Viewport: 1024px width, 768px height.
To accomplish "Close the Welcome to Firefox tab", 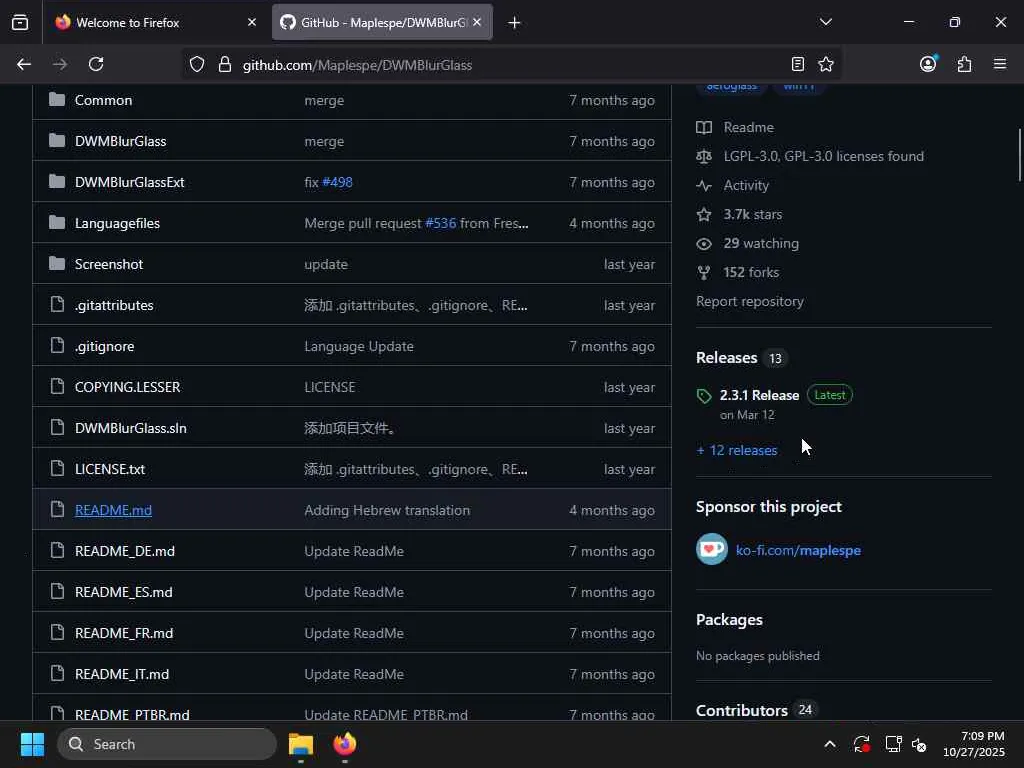I will pos(252,22).
